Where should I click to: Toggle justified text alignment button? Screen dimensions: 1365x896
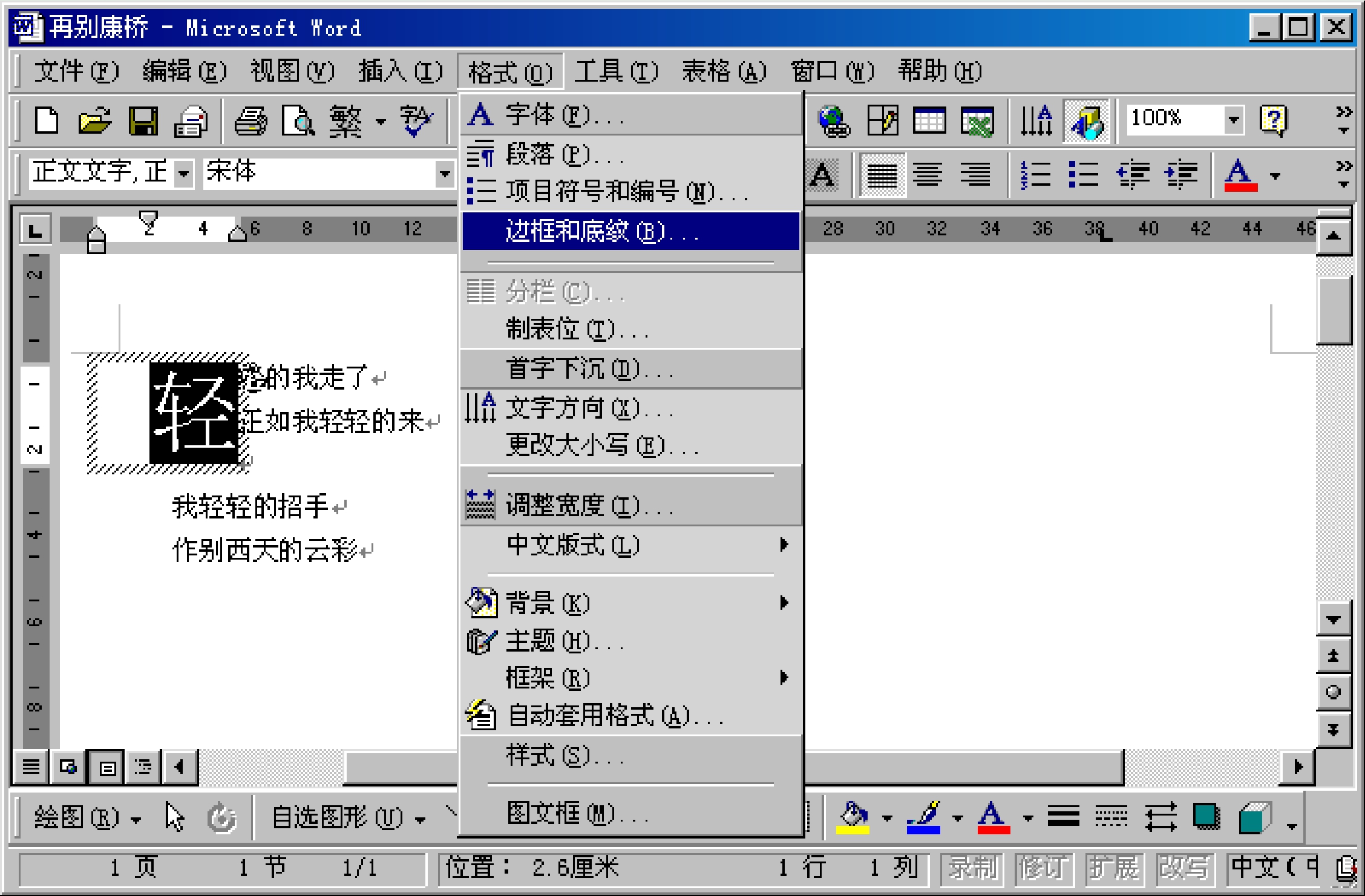tap(882, 175)
